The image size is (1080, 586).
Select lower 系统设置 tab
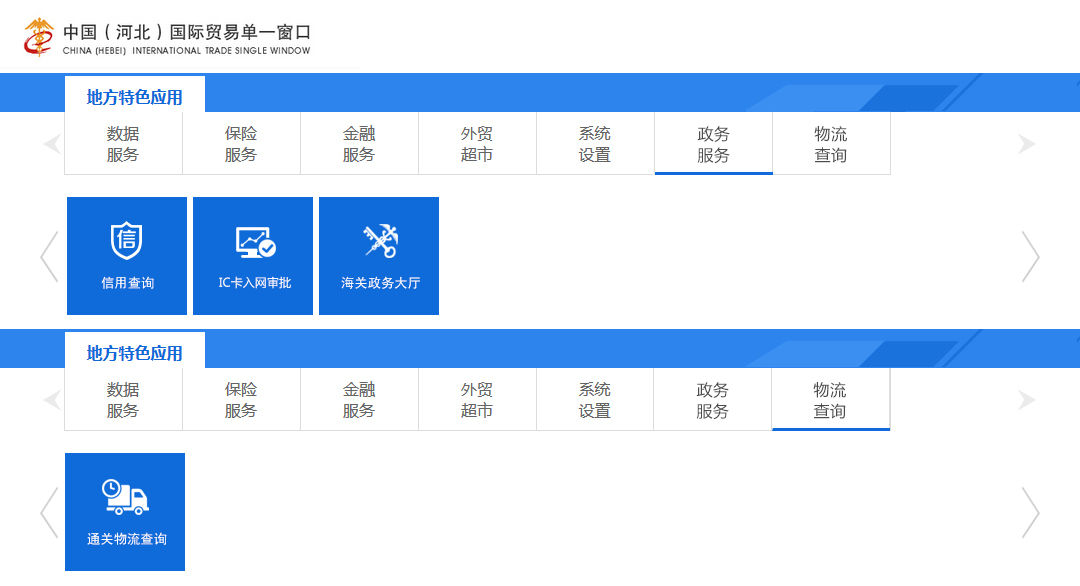click(595, 399)
